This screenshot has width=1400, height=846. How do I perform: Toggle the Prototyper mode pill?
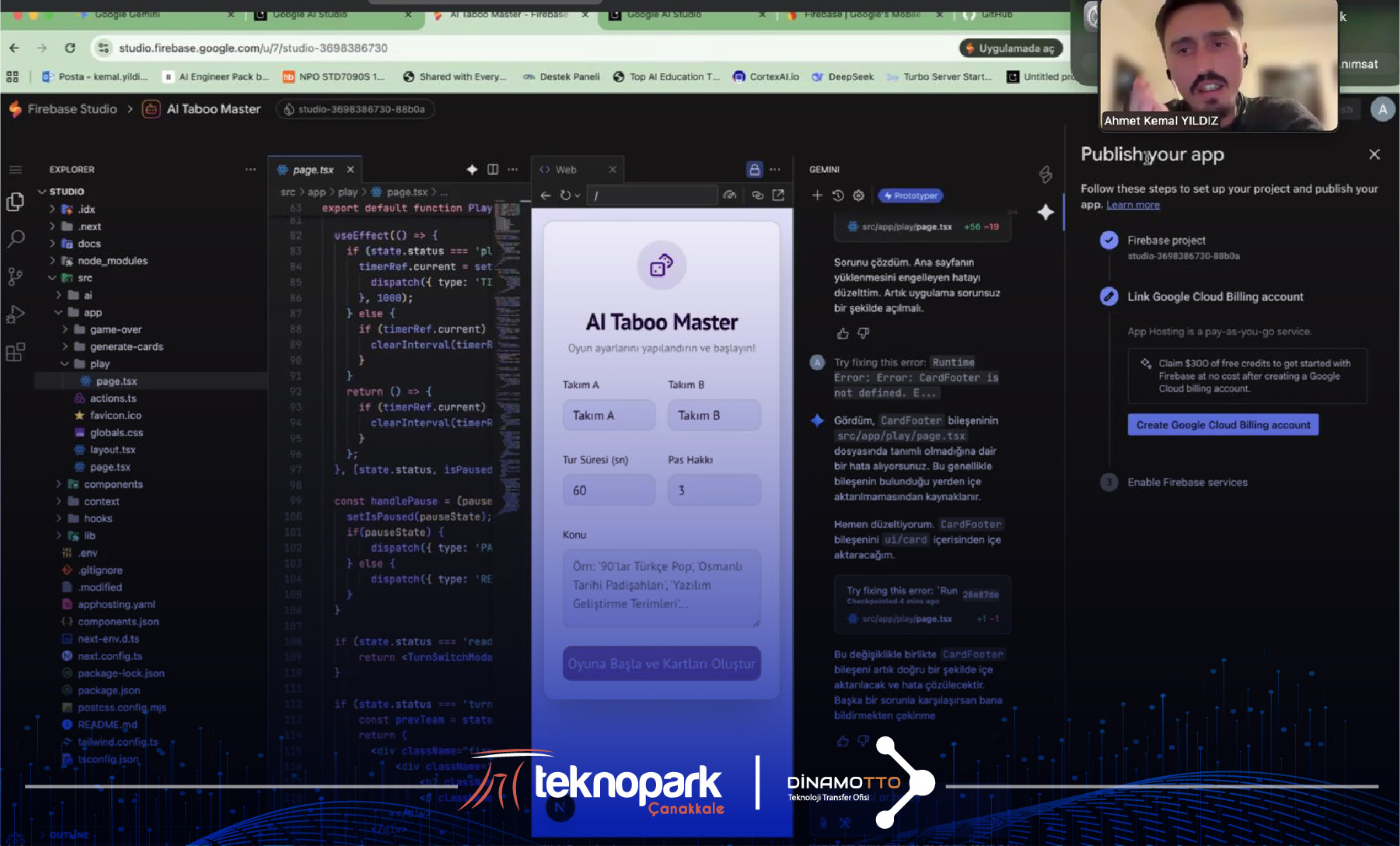tap(910, 196)
